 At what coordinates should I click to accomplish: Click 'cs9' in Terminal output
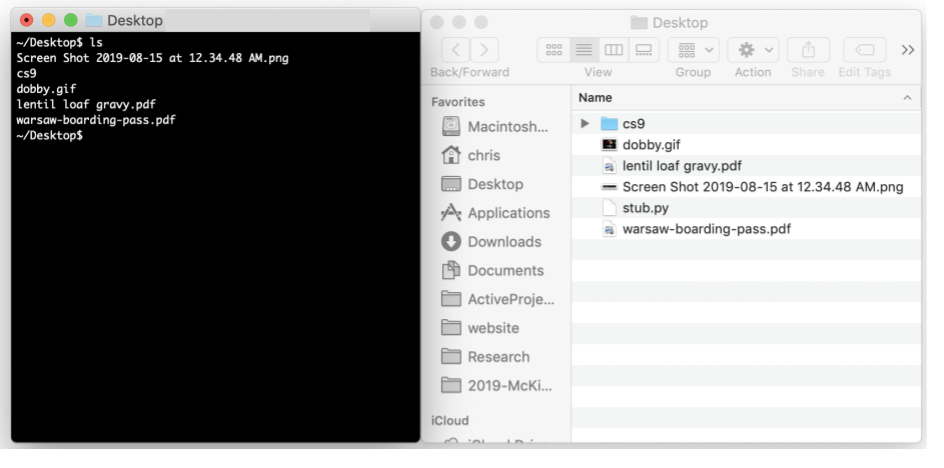[26, 73]
